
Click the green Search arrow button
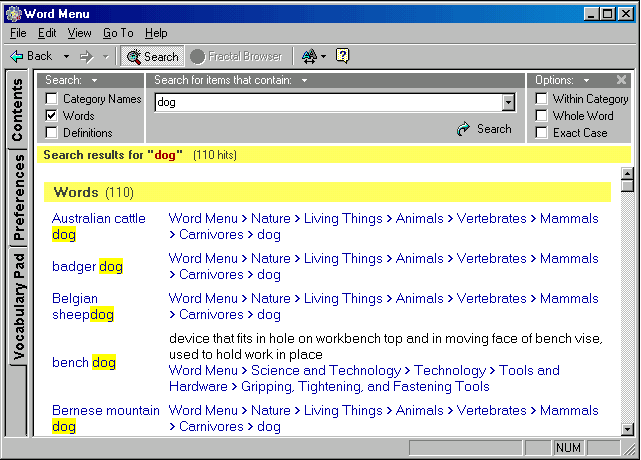(x=484, y=129)
